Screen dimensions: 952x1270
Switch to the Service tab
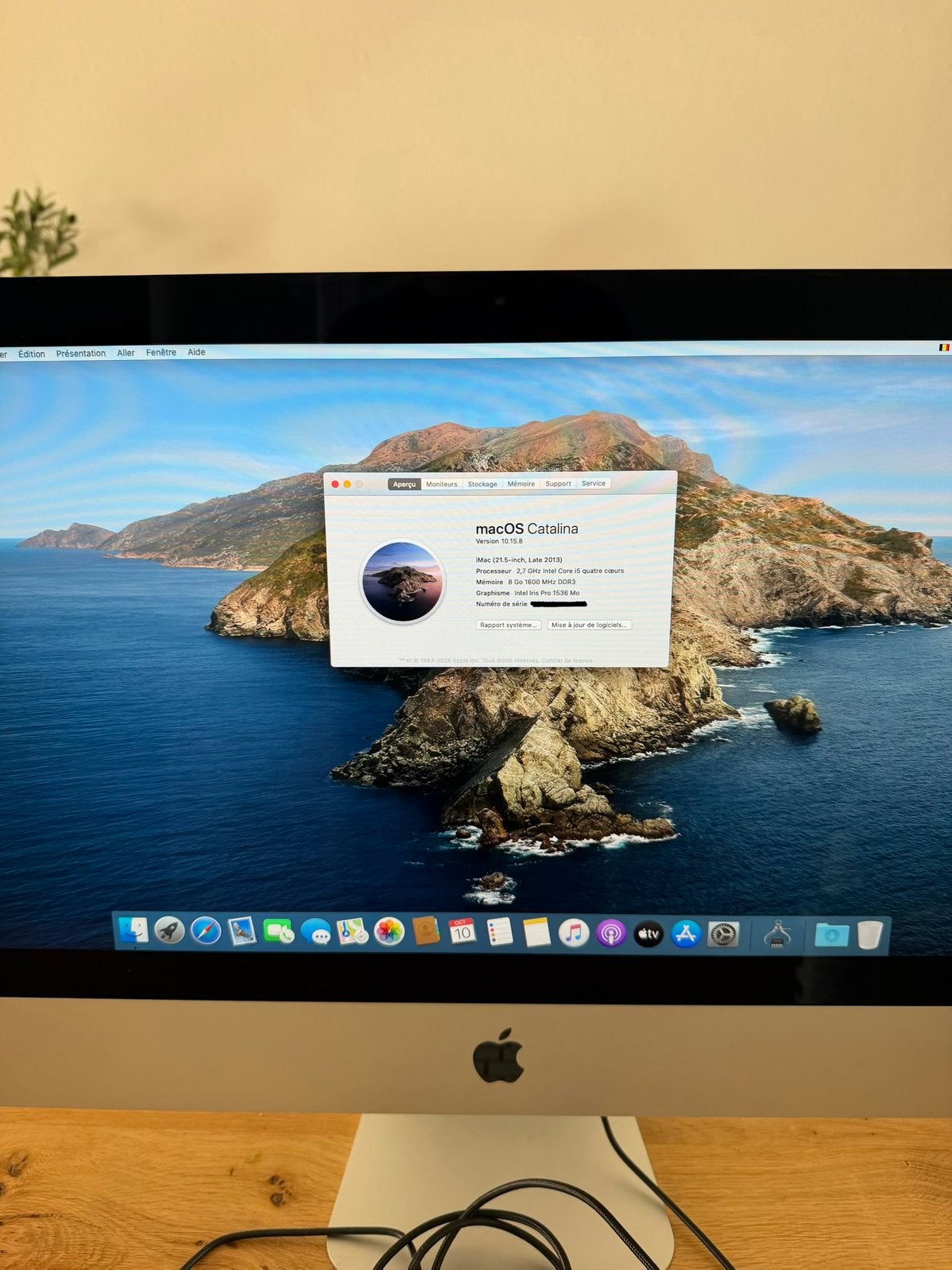click(x=594, y=483)
